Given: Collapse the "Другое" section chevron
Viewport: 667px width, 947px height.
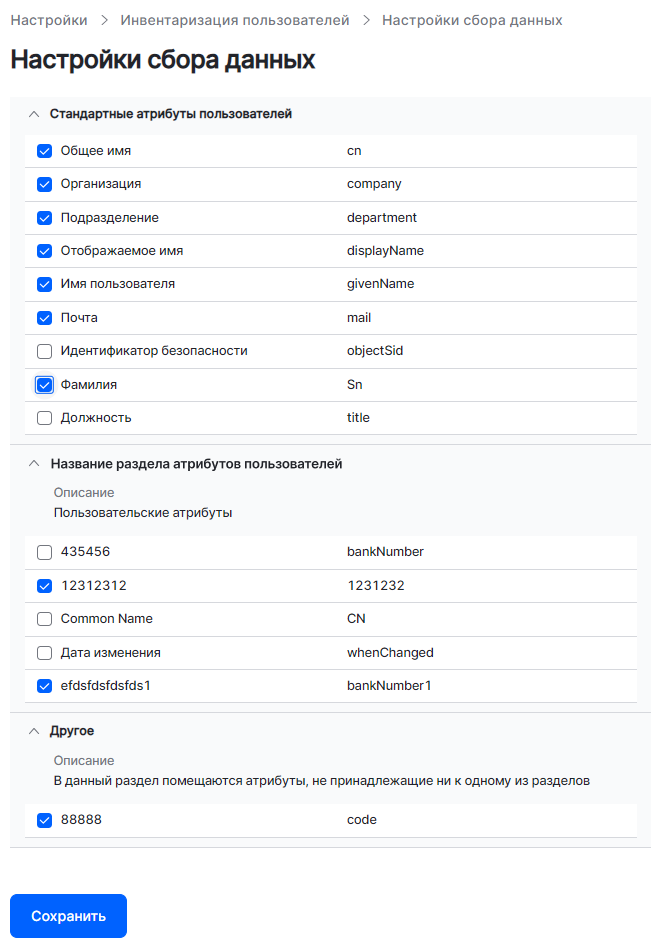Looking at the screenshot, I should point(34,731).
